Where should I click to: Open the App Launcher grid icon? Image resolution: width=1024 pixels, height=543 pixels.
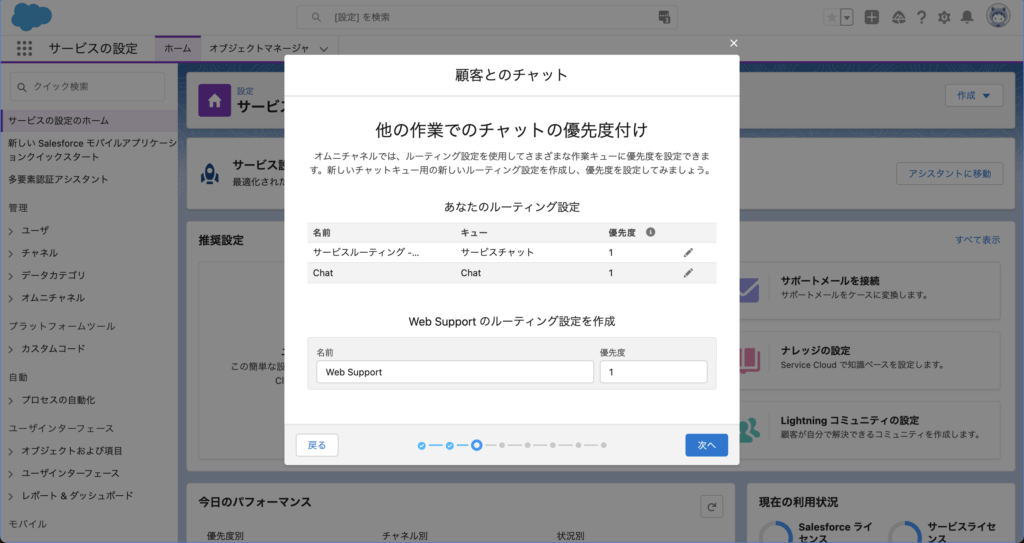24,48
